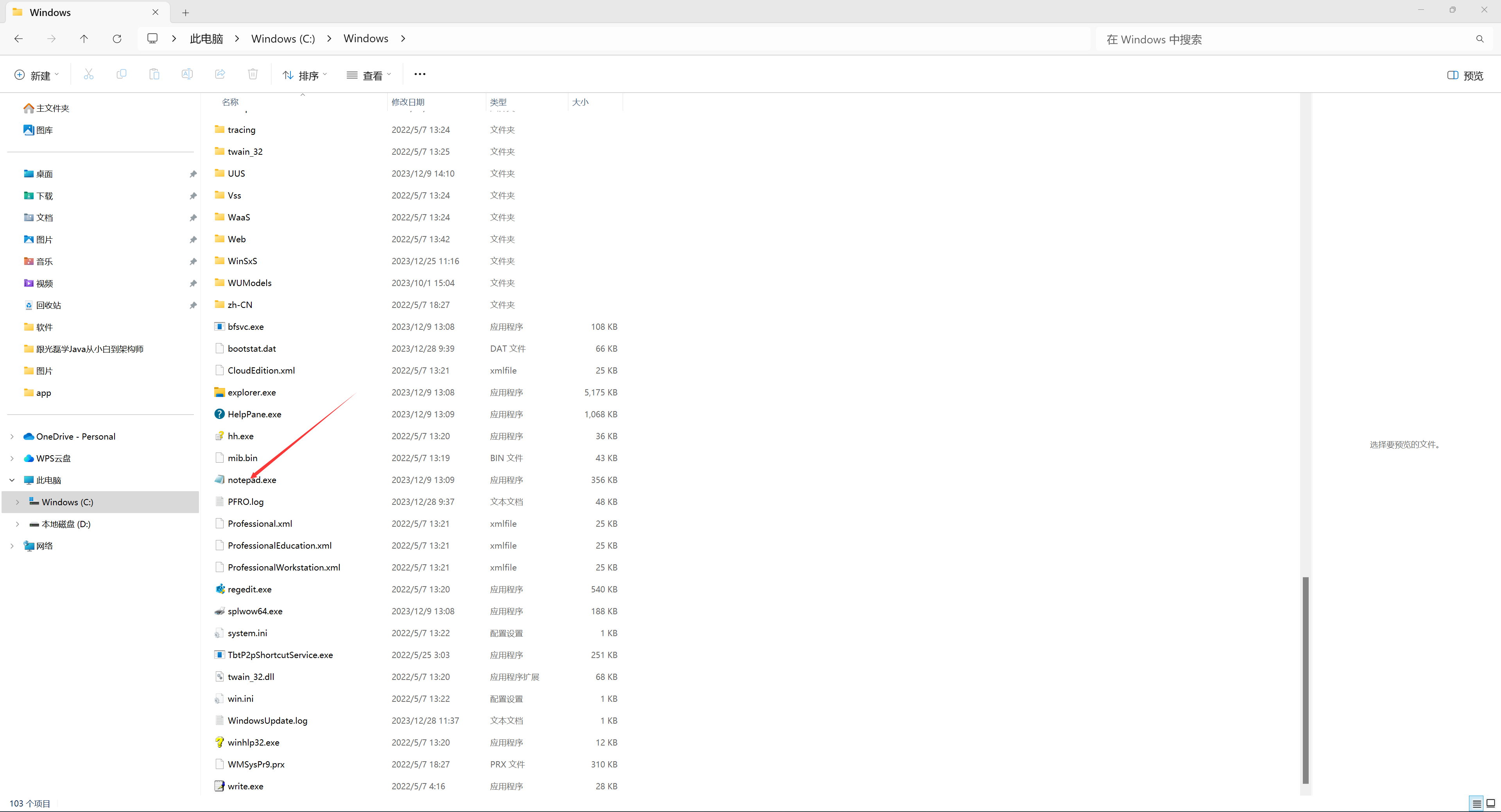
Task: Unpin 回收站 from quick access
Action: (x=193, y=305)
